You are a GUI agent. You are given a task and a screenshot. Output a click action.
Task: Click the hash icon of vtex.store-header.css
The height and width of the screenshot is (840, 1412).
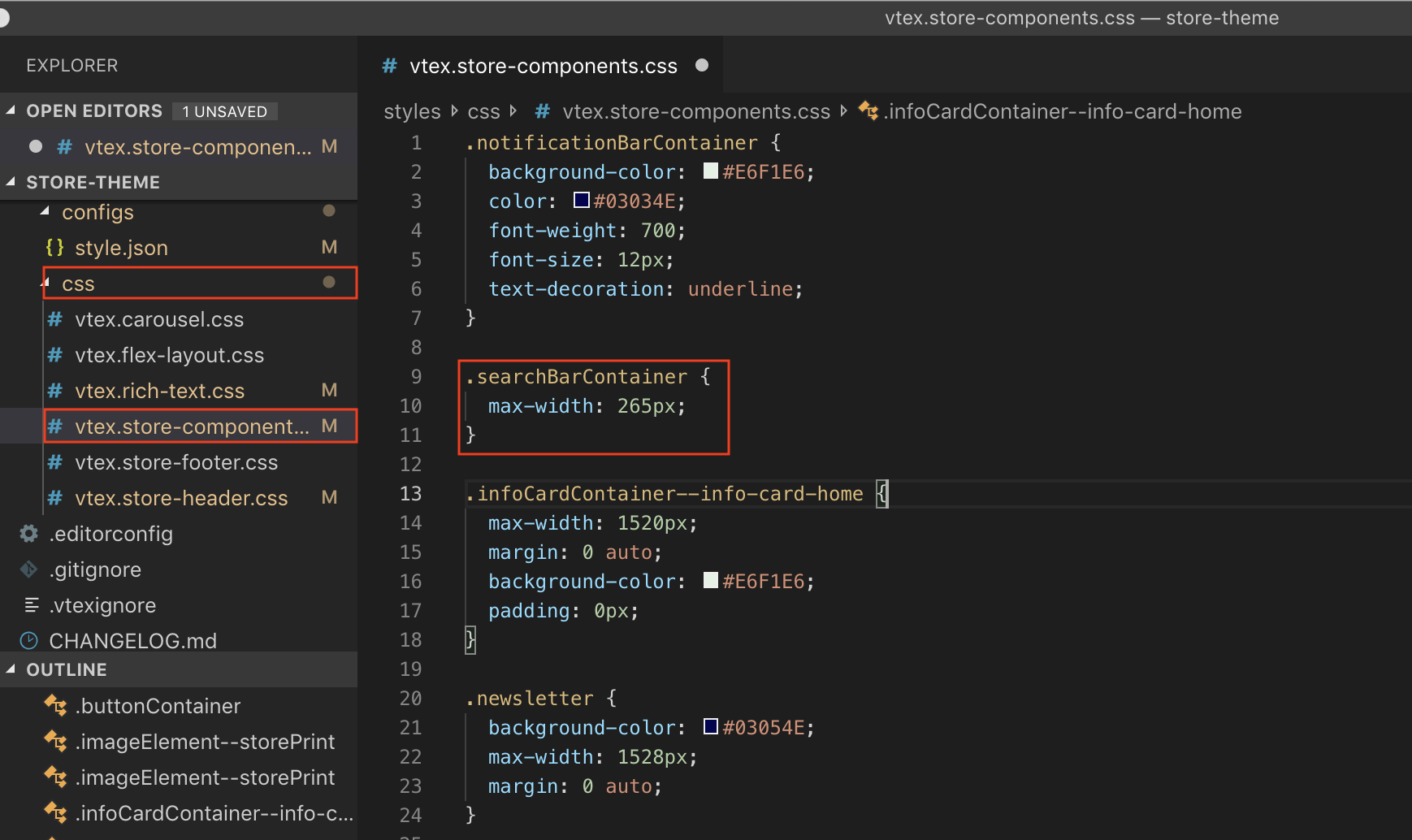coord(55,498)
